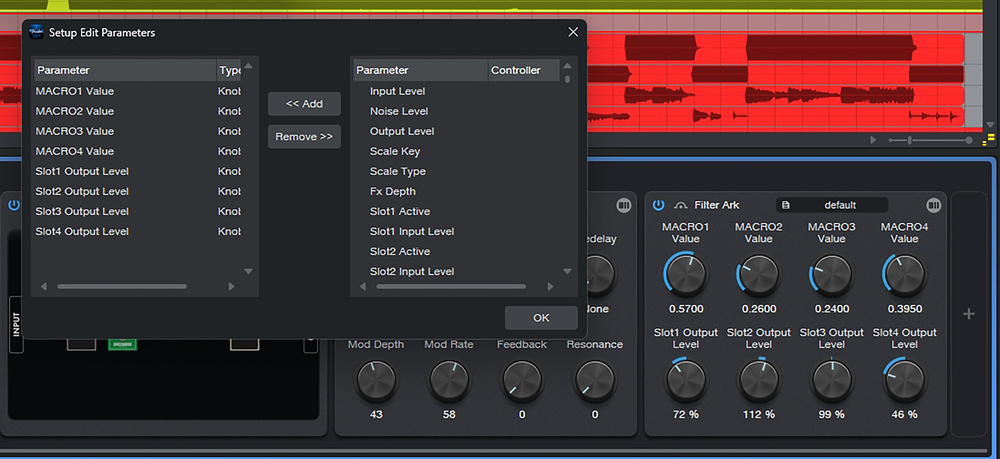Select MACRO1 Value in left parameter list

click(75, 91)
